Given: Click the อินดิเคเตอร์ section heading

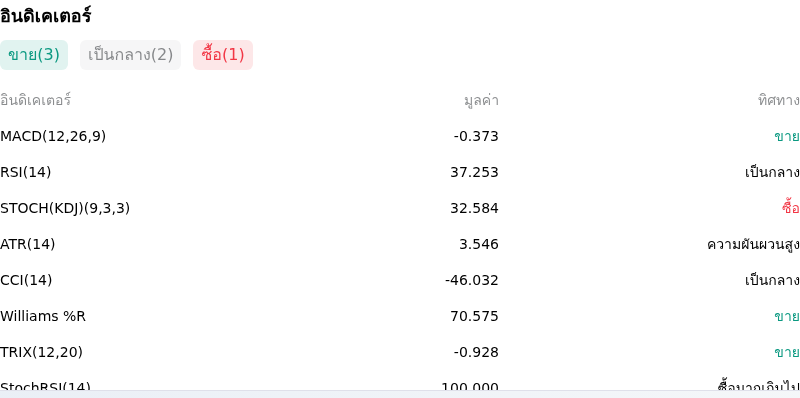Looking at the screenshot, I should coord(45,15).
